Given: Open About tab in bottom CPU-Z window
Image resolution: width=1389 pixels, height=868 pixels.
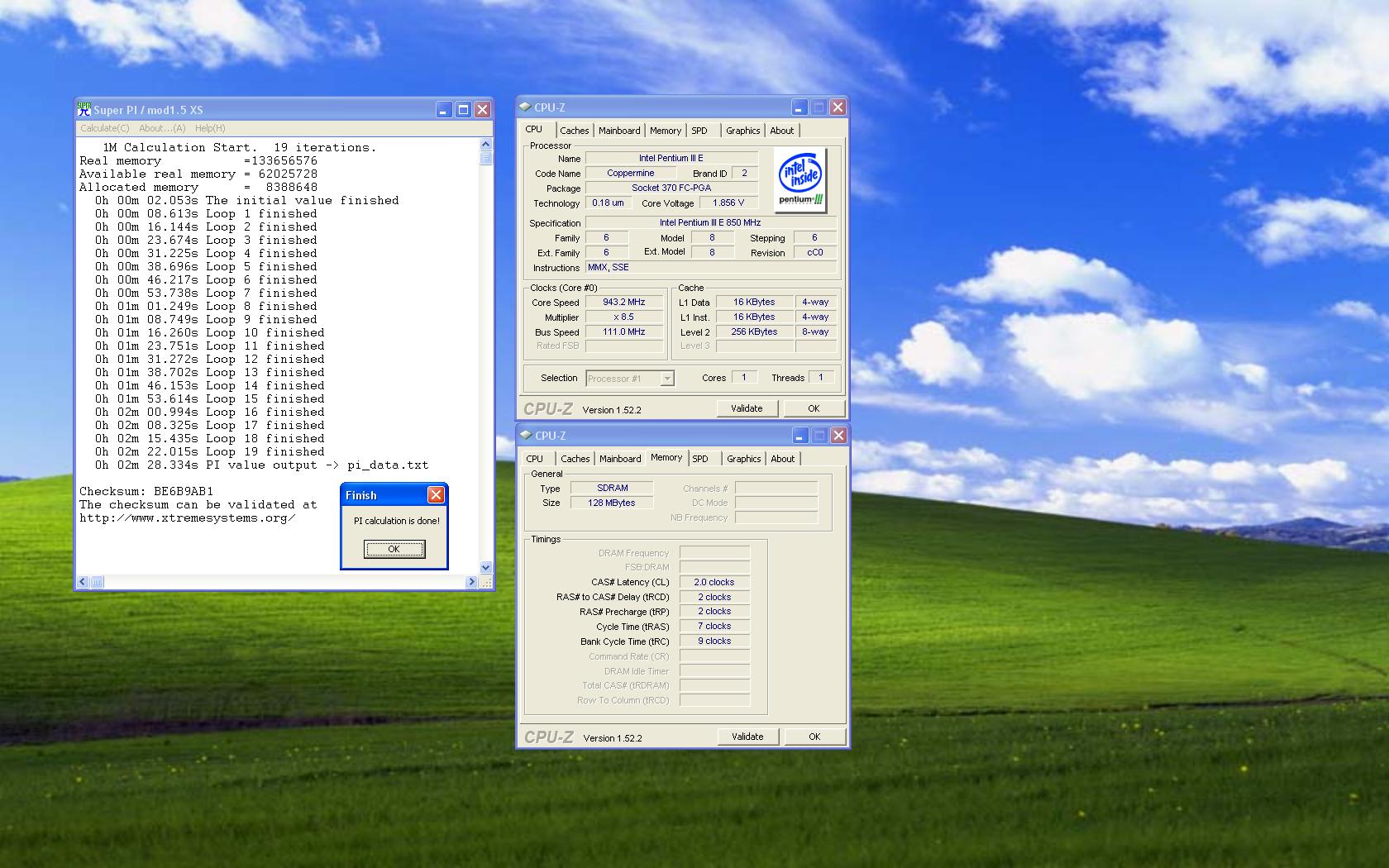Looking at the screenshot, I should point(783,459).
